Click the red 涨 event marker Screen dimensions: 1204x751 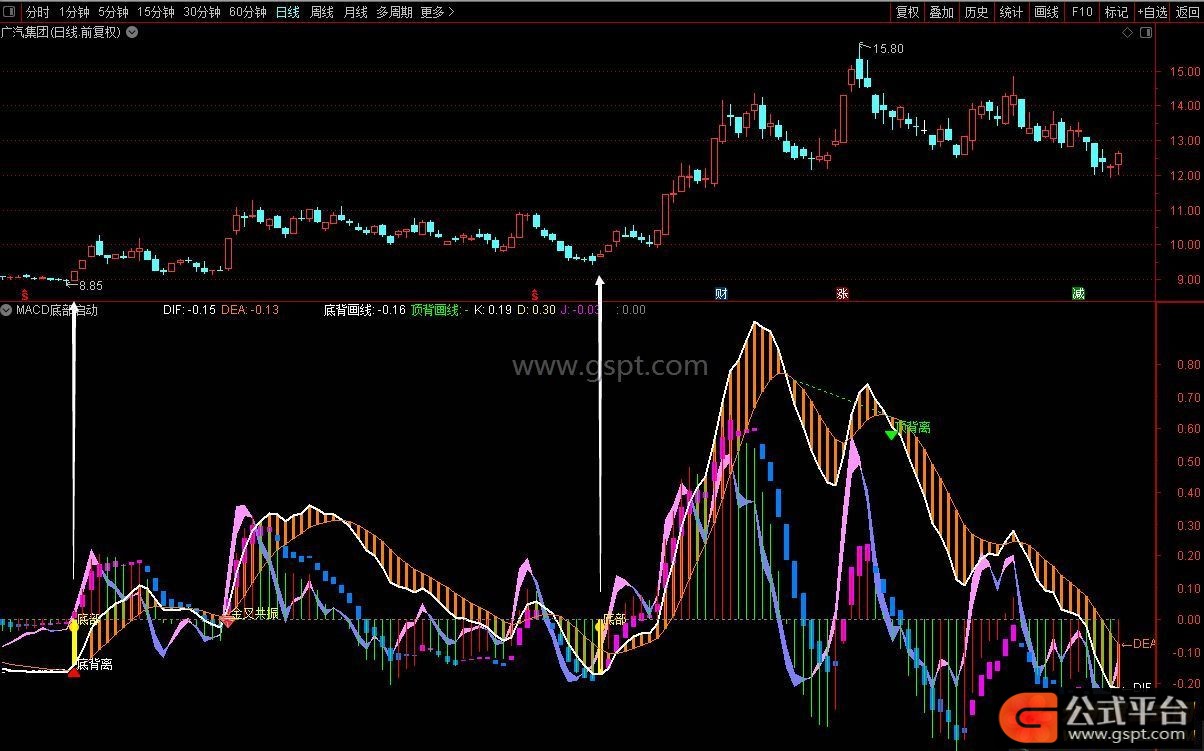(x=842, y=294)
